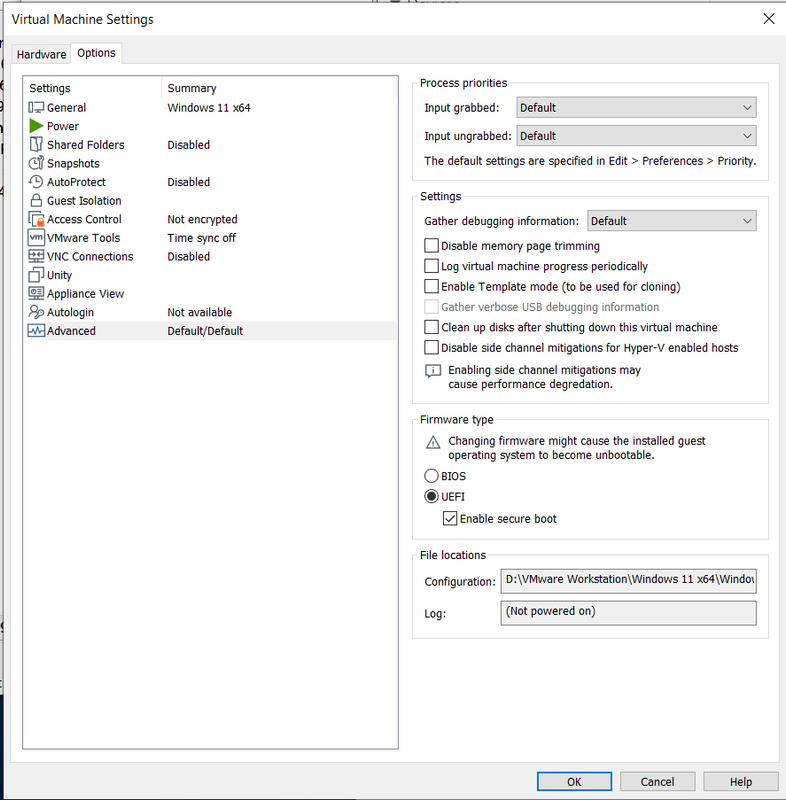Image resolution: width=786 pixels, height=800 pixels.
Task: Click the Configuration file path field
Action: [628, 581]
